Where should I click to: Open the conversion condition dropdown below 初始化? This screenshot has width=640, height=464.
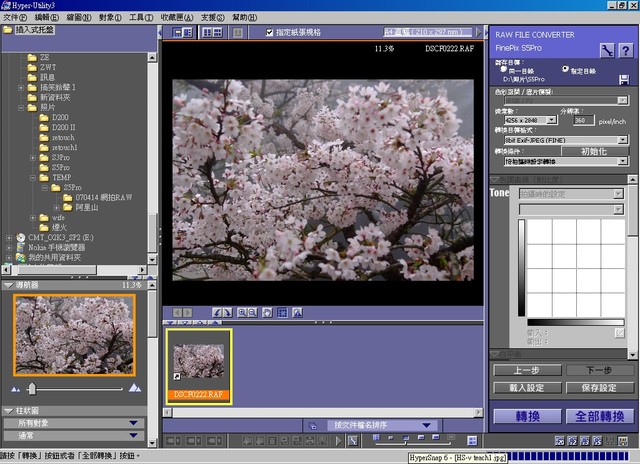pyautogui.click(x=566, y=162)
